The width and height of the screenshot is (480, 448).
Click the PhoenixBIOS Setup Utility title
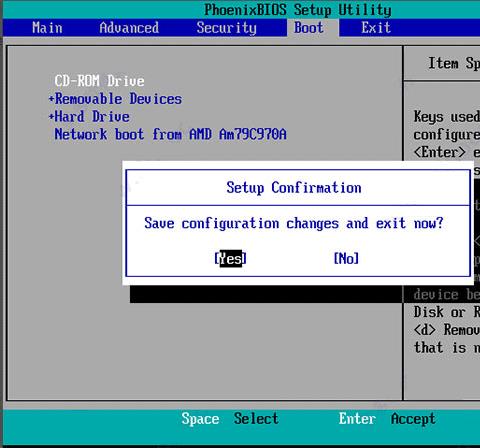click(x=298, y=10)
